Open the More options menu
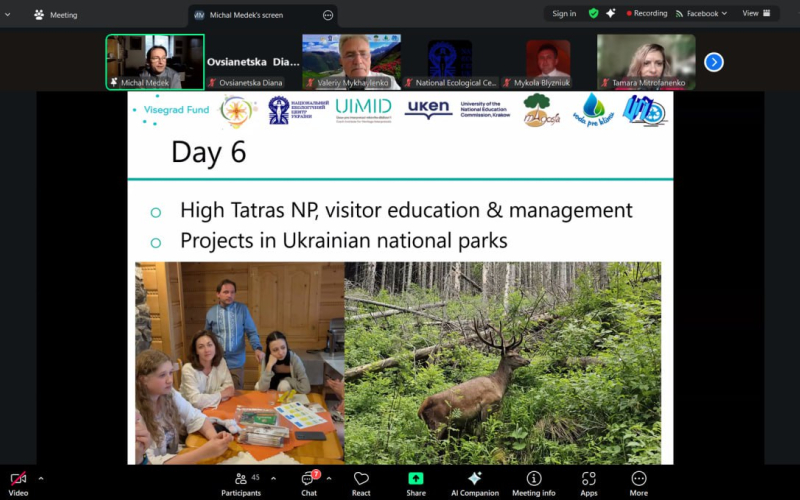Viewport: 800px width, 500px height. pyautogui.click(x=638, y=481)
